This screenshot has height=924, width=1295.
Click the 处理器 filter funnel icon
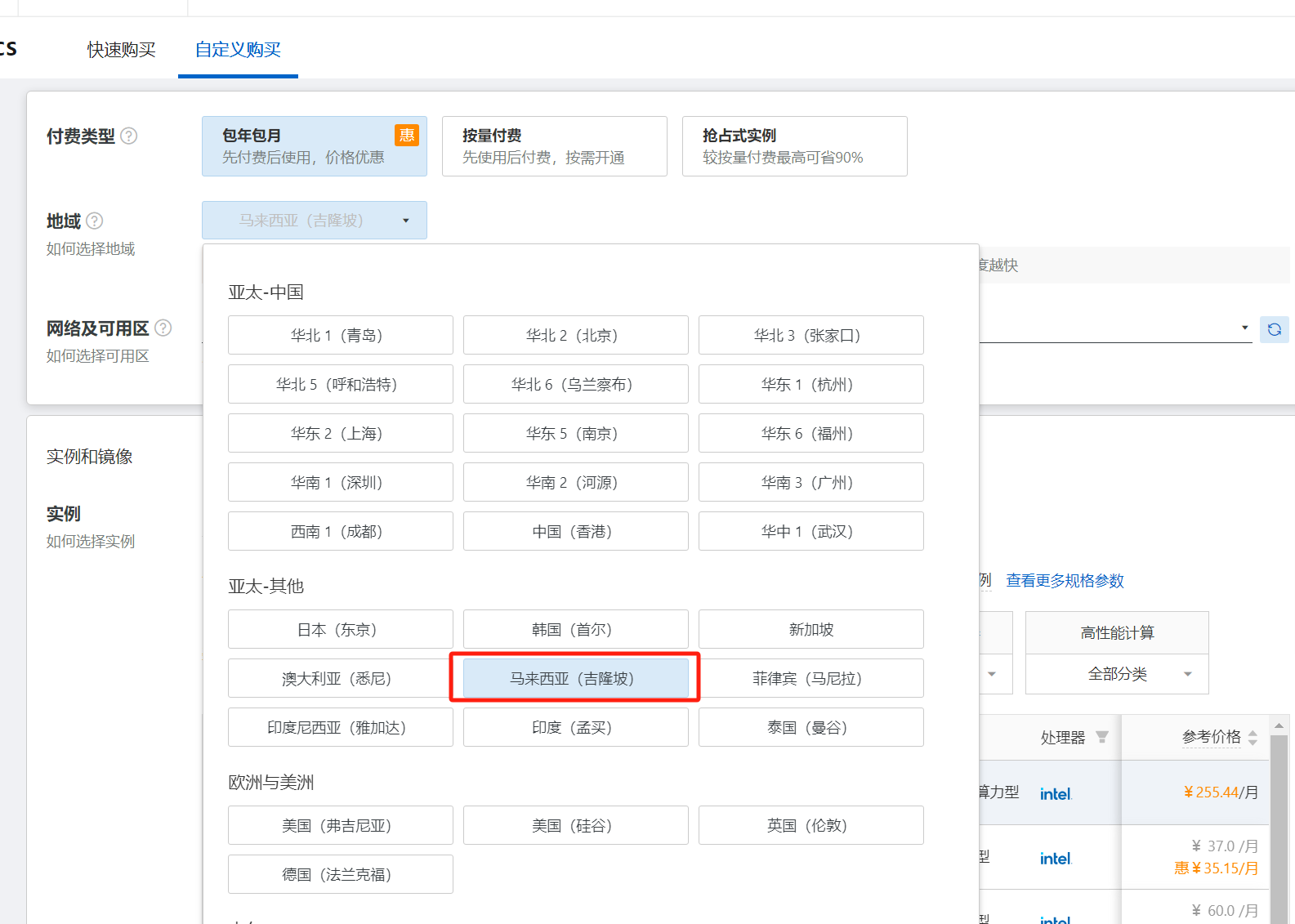click(1102, 737)
